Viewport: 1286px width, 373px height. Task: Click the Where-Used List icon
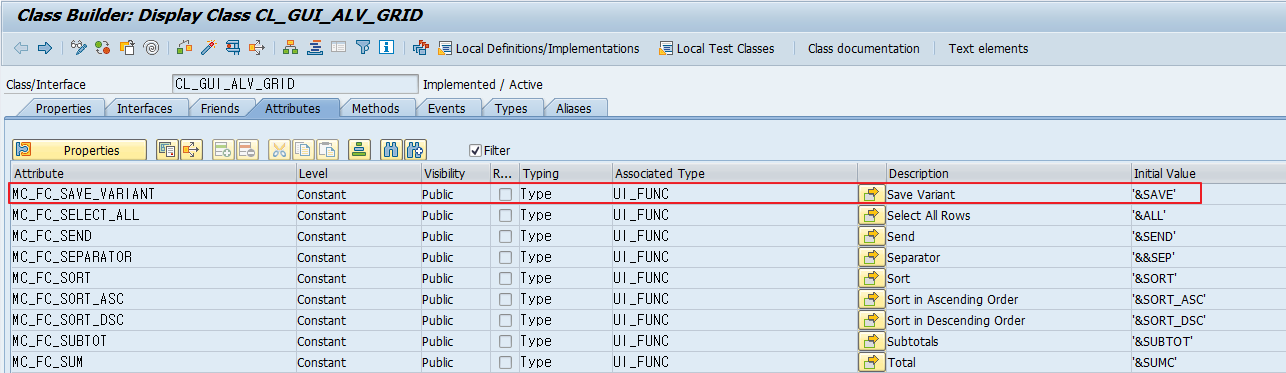(x=257, y=48)
